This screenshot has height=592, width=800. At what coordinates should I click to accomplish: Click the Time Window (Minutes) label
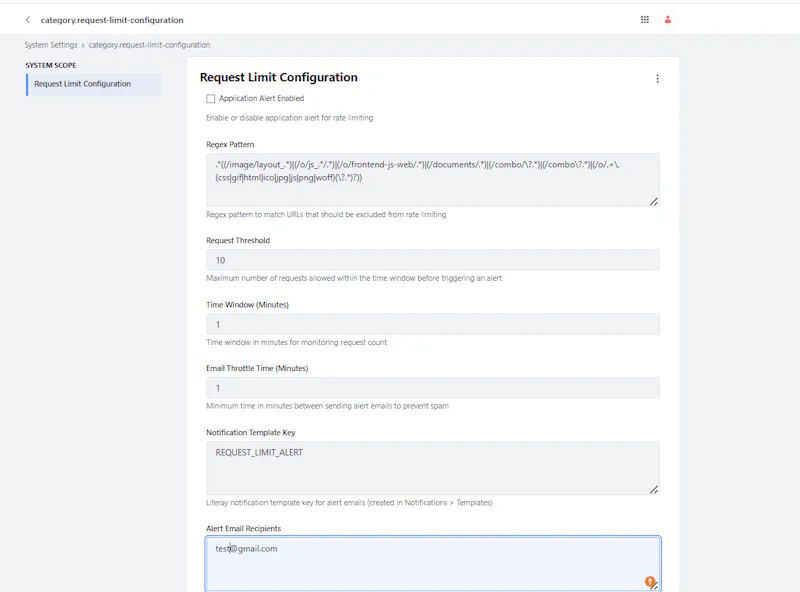247,305
